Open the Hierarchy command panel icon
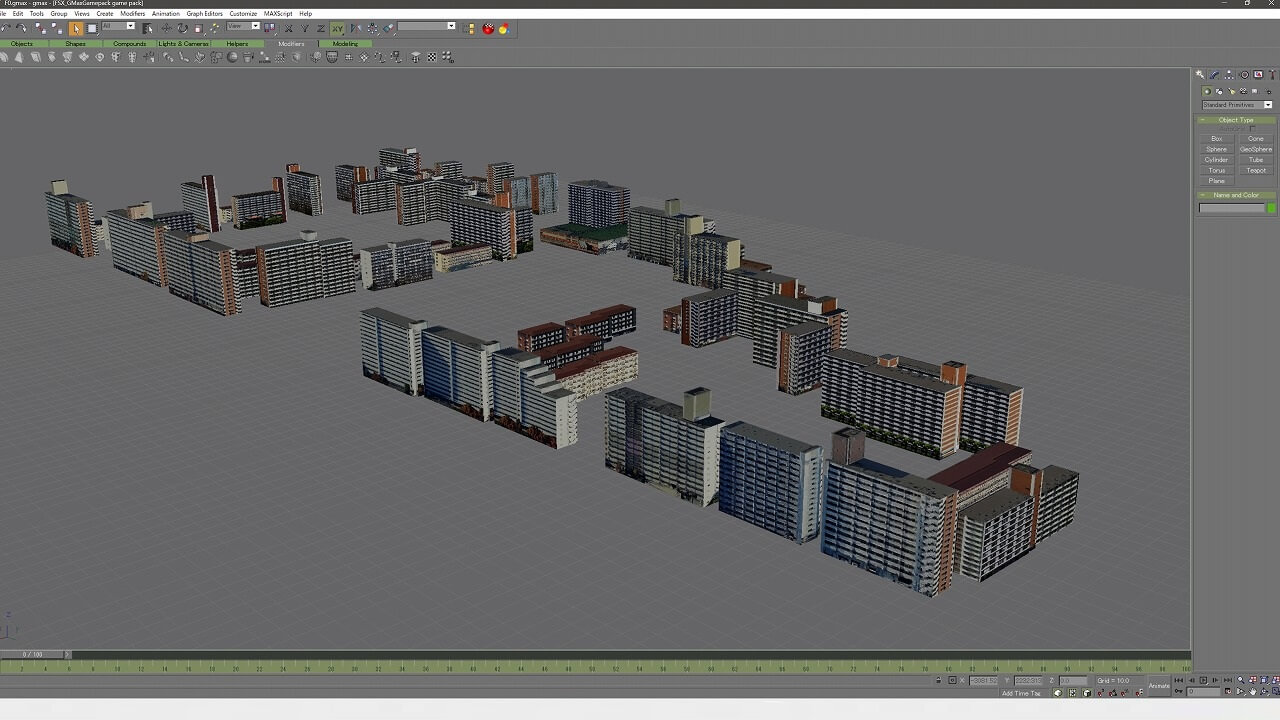The image size is (1280, 720). tap(1229, 75)
